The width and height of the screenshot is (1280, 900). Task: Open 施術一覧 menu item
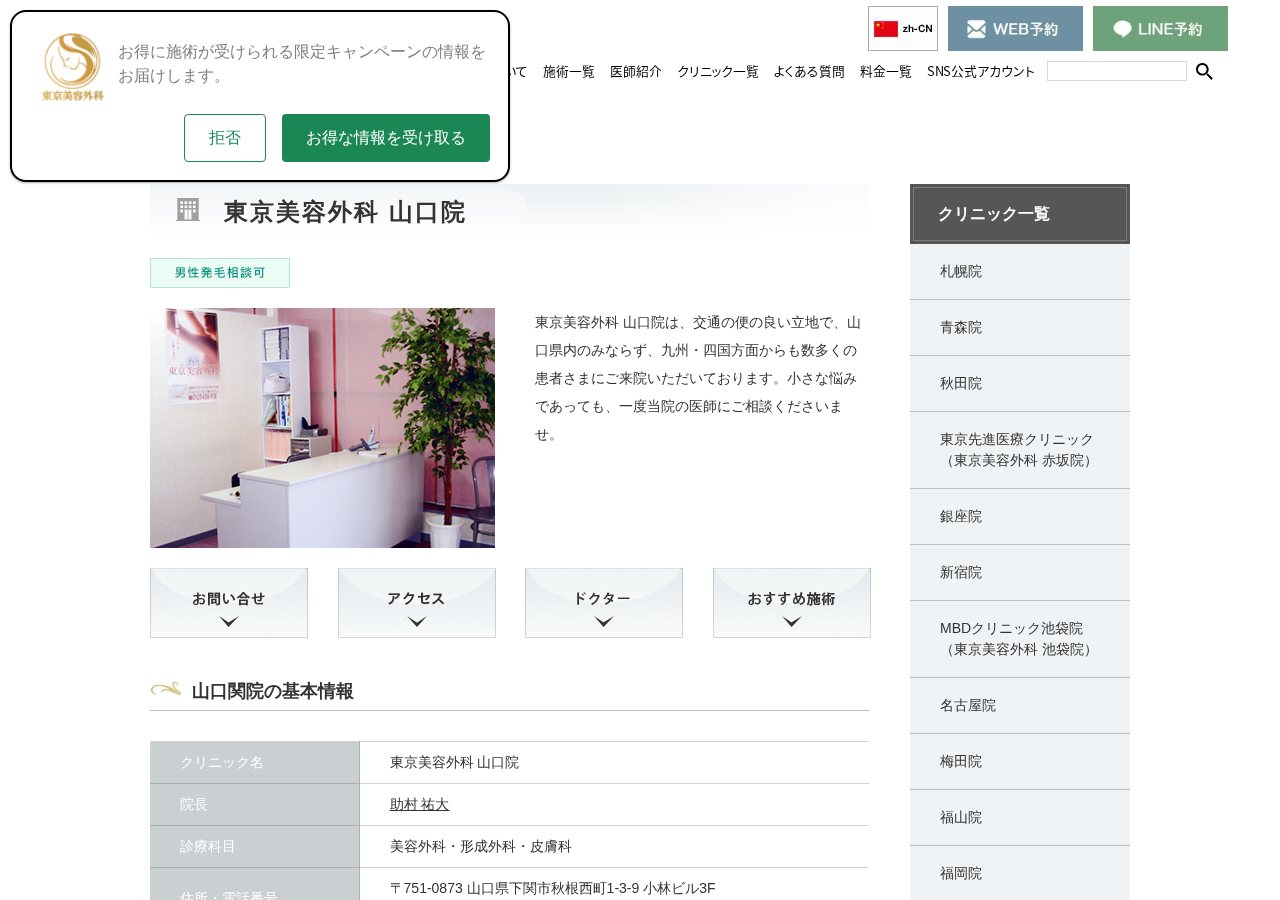(569, 71)
